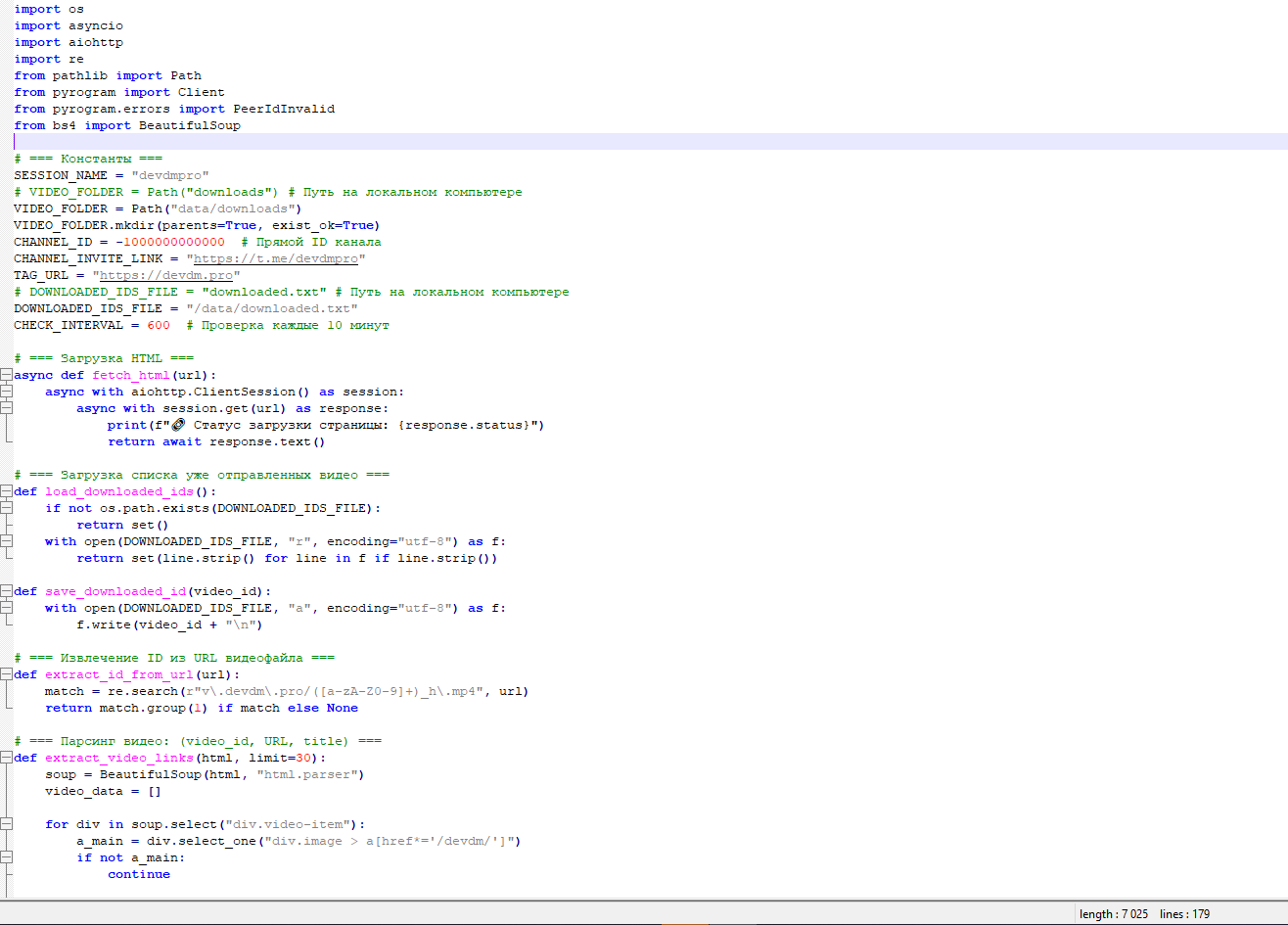The height and width of the screenshot is (925, 1288).
Task: Collapse the fetch_html function fold marker
Action: [6, 375]
